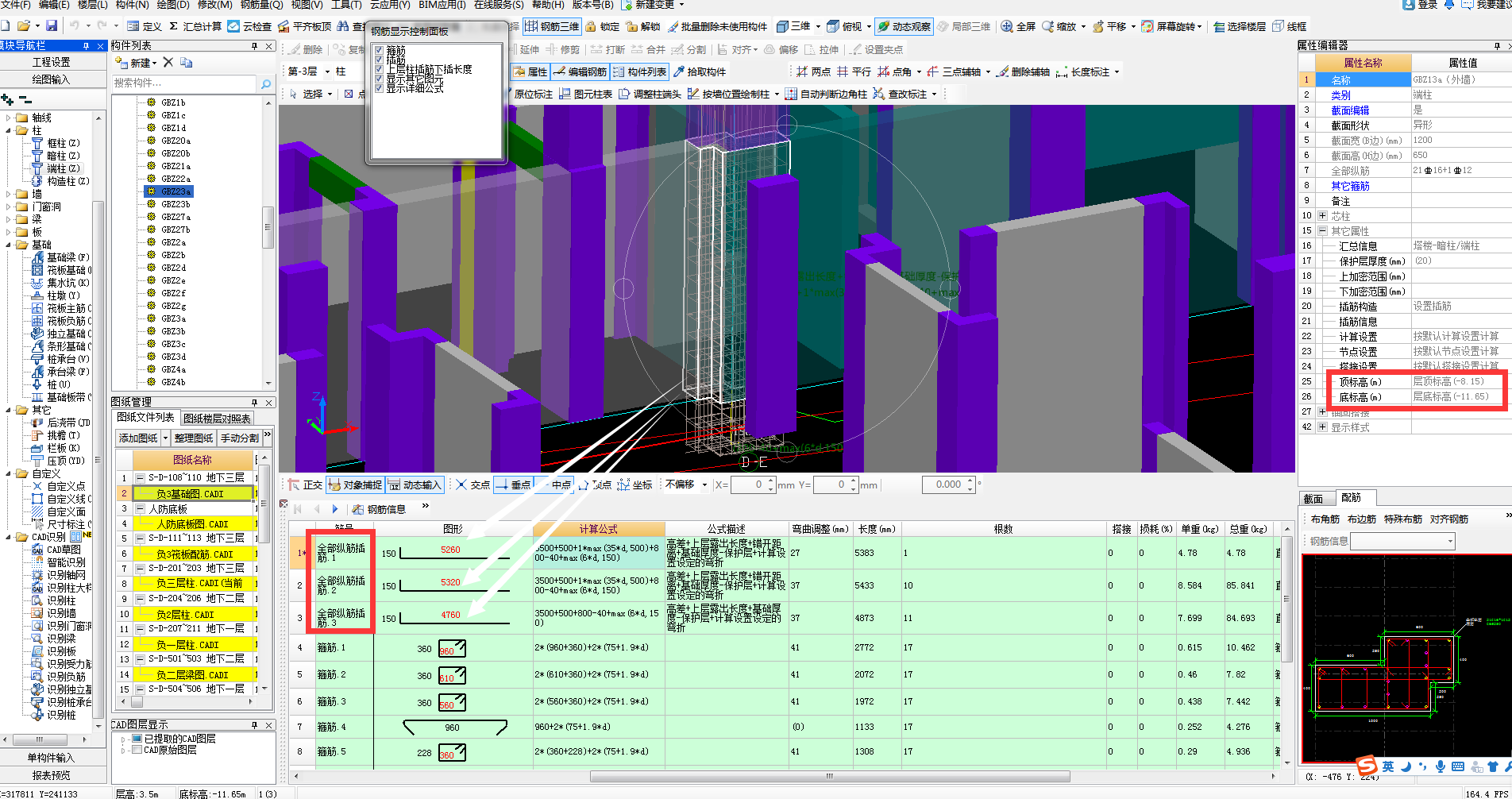
Task: Open 缩放 zoom dropdown arrow
Action: 1083,26
